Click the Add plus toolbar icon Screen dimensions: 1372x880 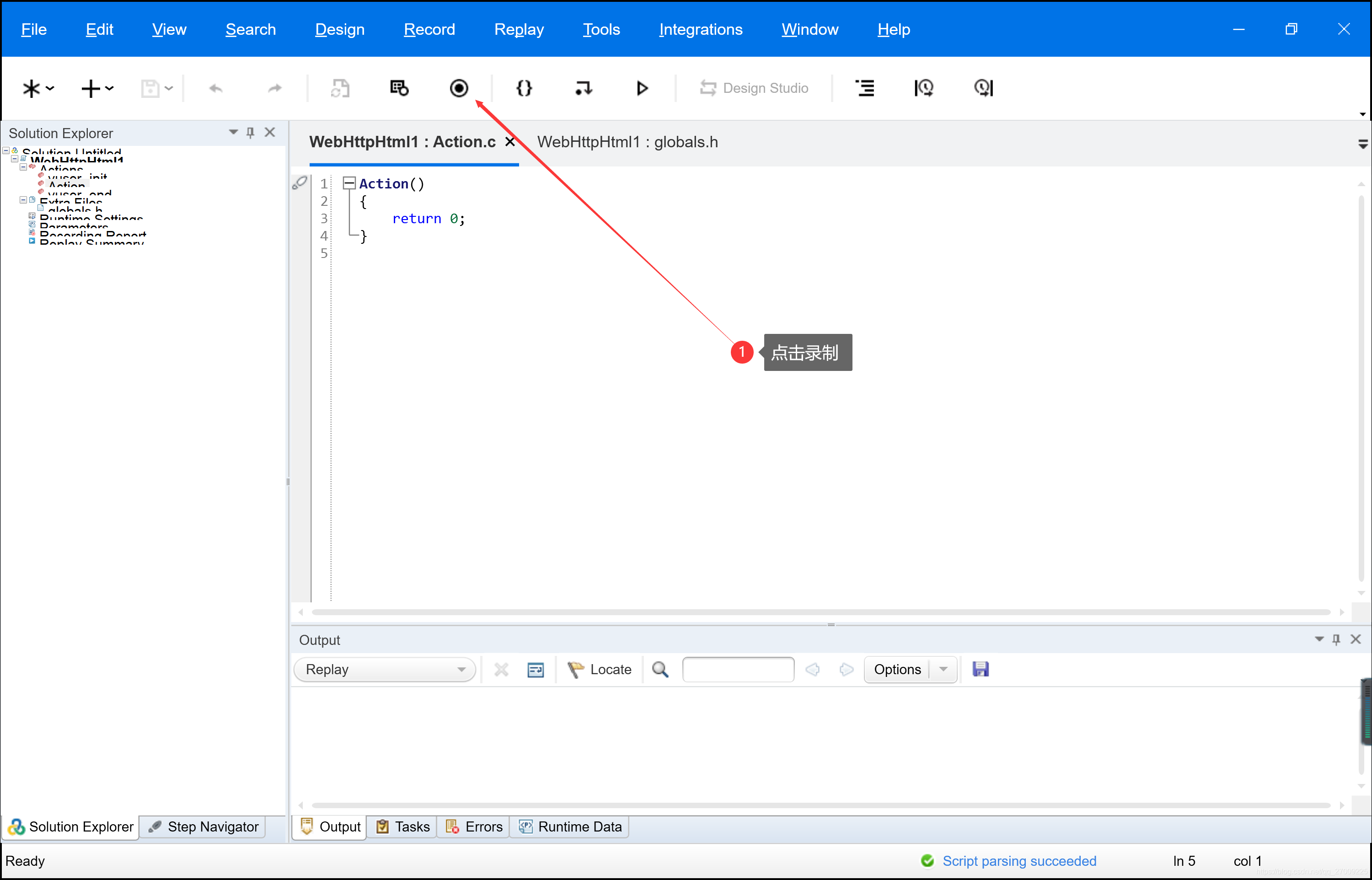[91, 89]
